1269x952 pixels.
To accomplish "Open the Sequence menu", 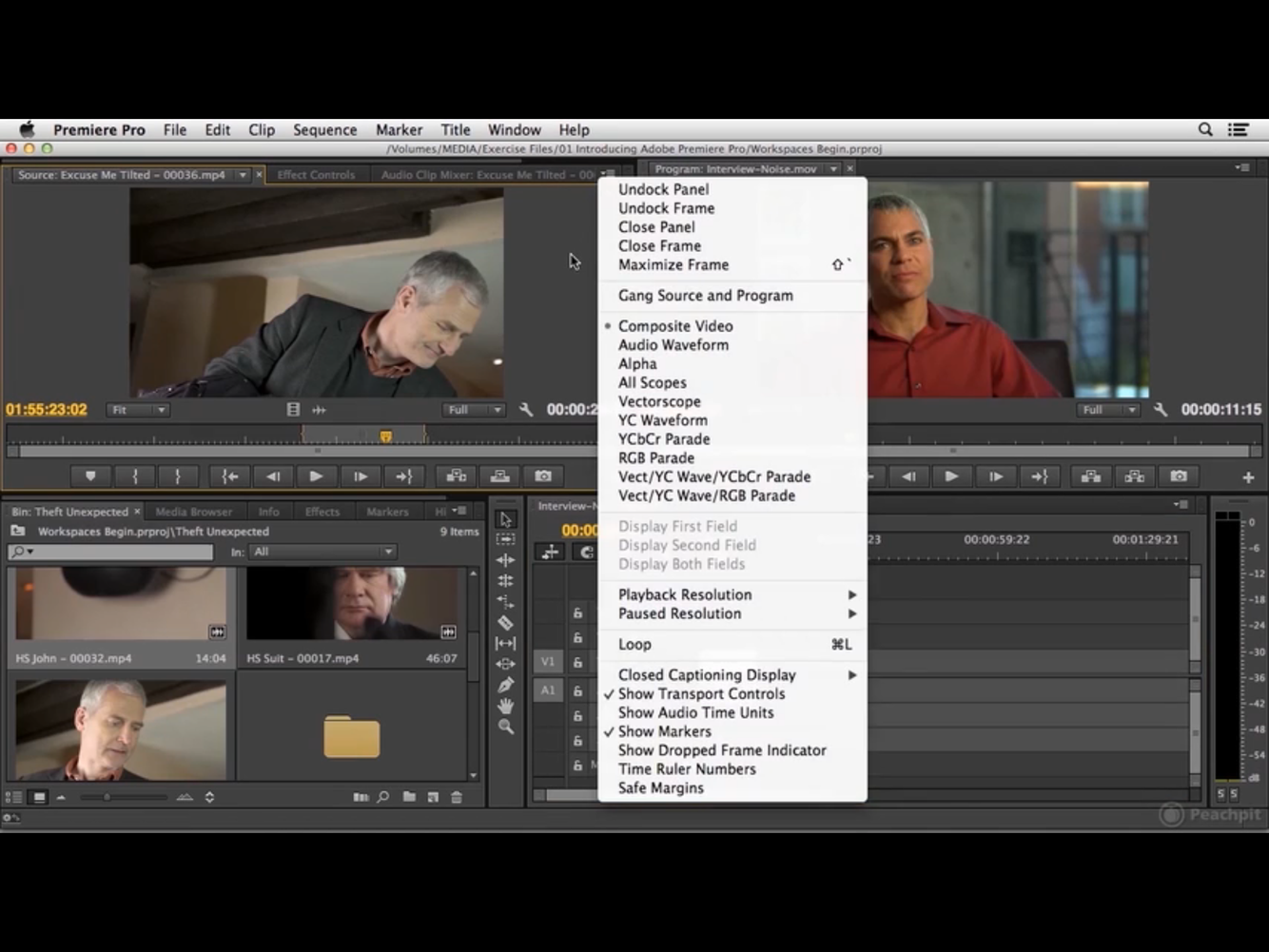I will (324, 130).
